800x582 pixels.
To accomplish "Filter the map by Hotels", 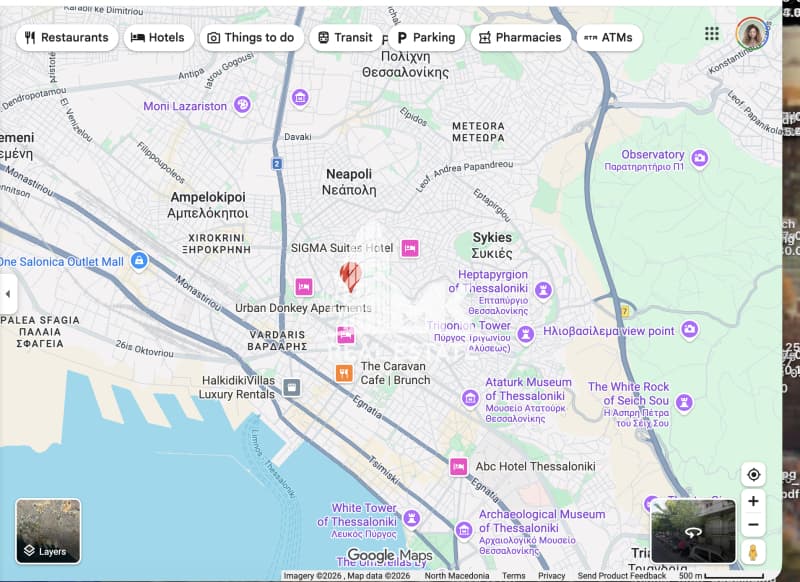I will pyautogui.click(x=159, y=38).
